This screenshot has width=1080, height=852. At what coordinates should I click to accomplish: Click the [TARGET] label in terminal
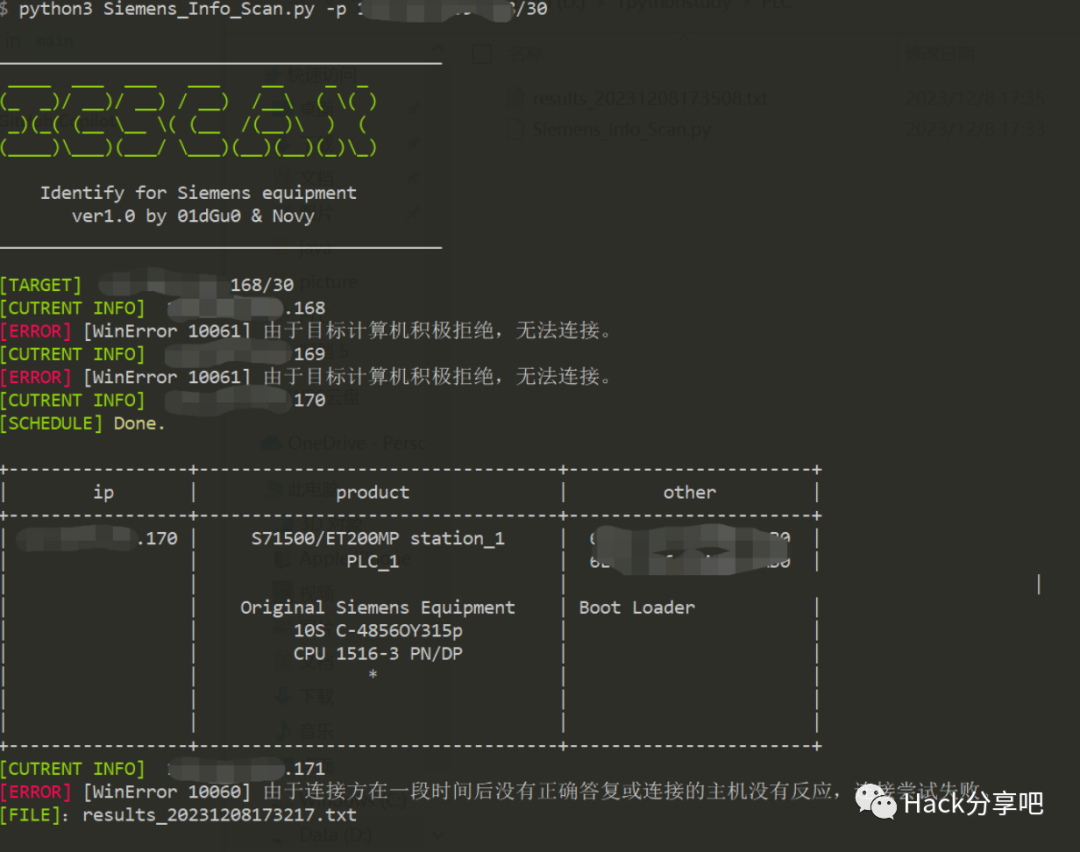coord(41,285)
